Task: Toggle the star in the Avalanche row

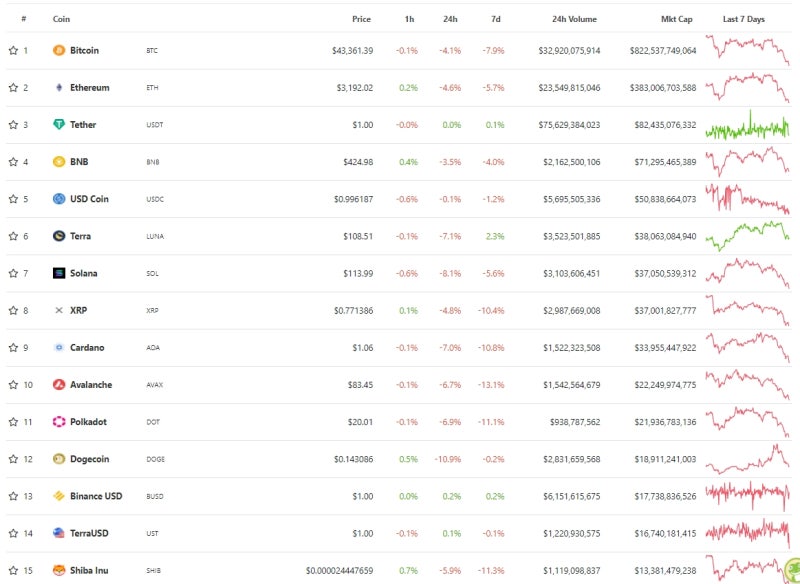Action: click(13, 385)
